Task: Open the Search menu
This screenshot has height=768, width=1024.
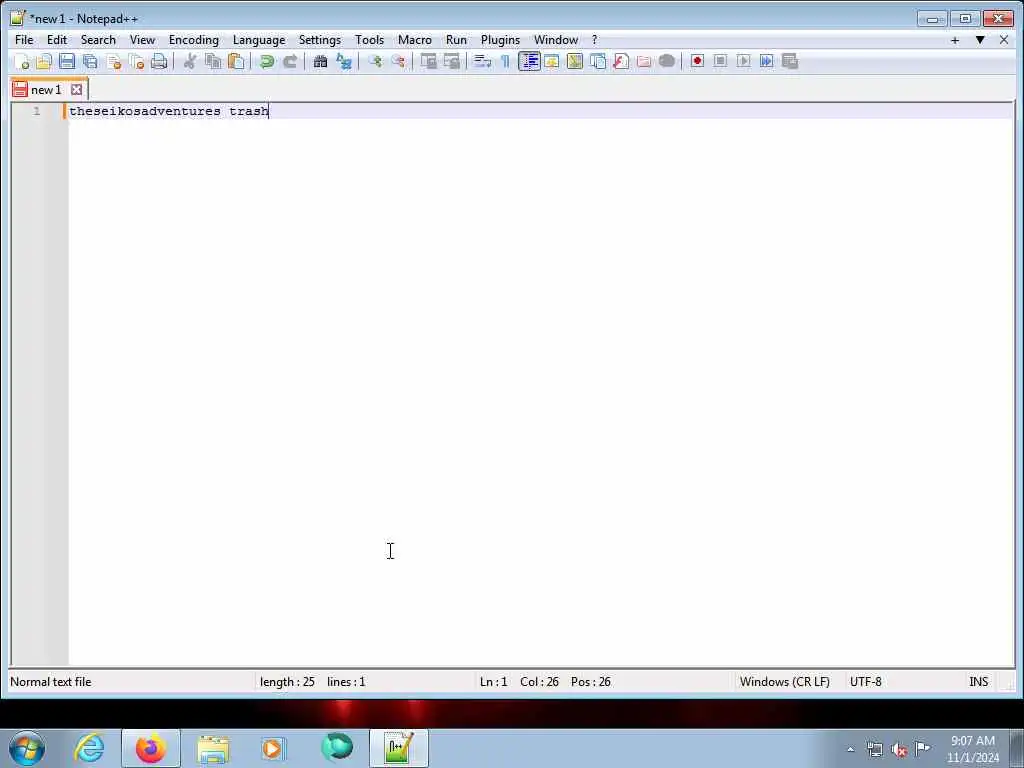Action: click(98, 40)
